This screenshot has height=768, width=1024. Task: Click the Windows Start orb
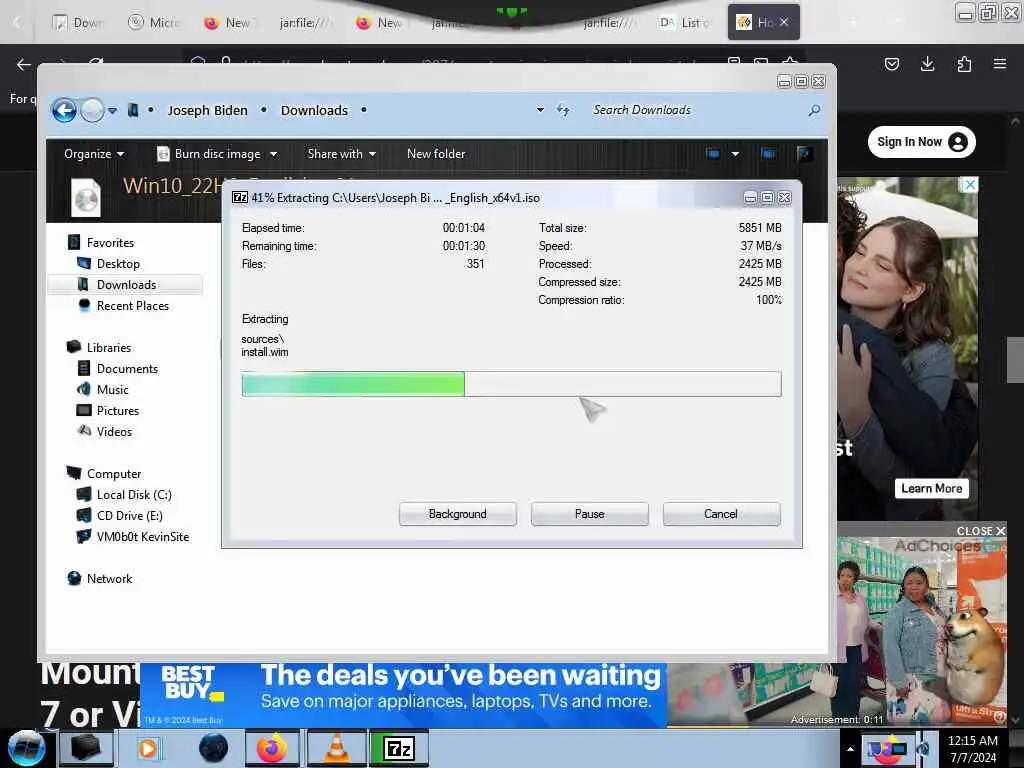[x=26, y=748]
